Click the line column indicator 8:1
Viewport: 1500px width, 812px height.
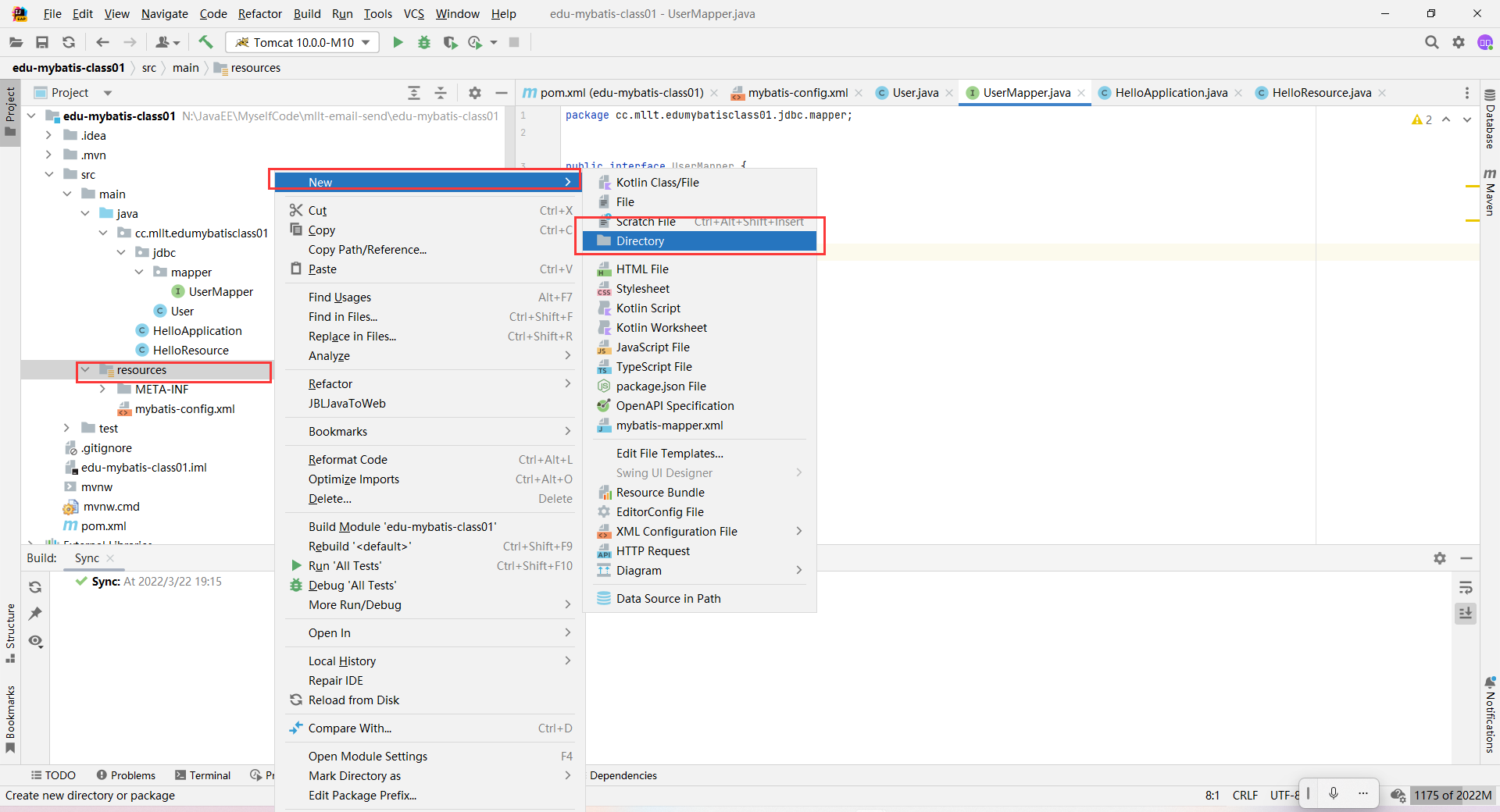point(1212,796)
